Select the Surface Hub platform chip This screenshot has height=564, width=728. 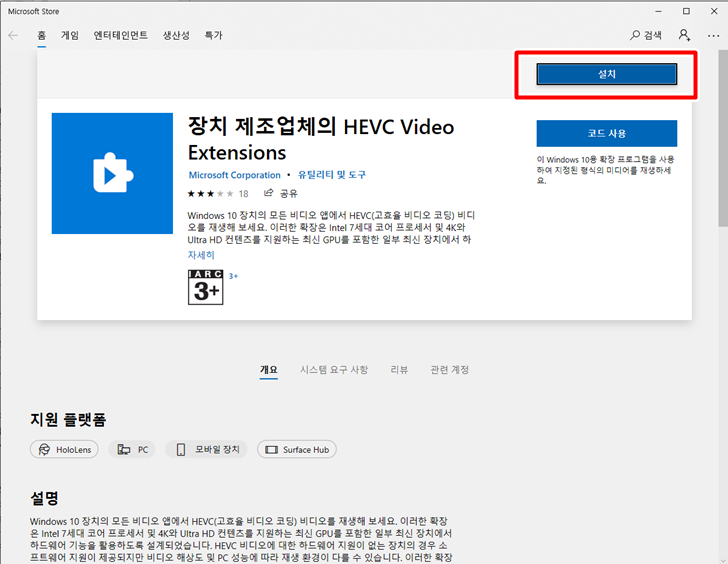point(297,449)
